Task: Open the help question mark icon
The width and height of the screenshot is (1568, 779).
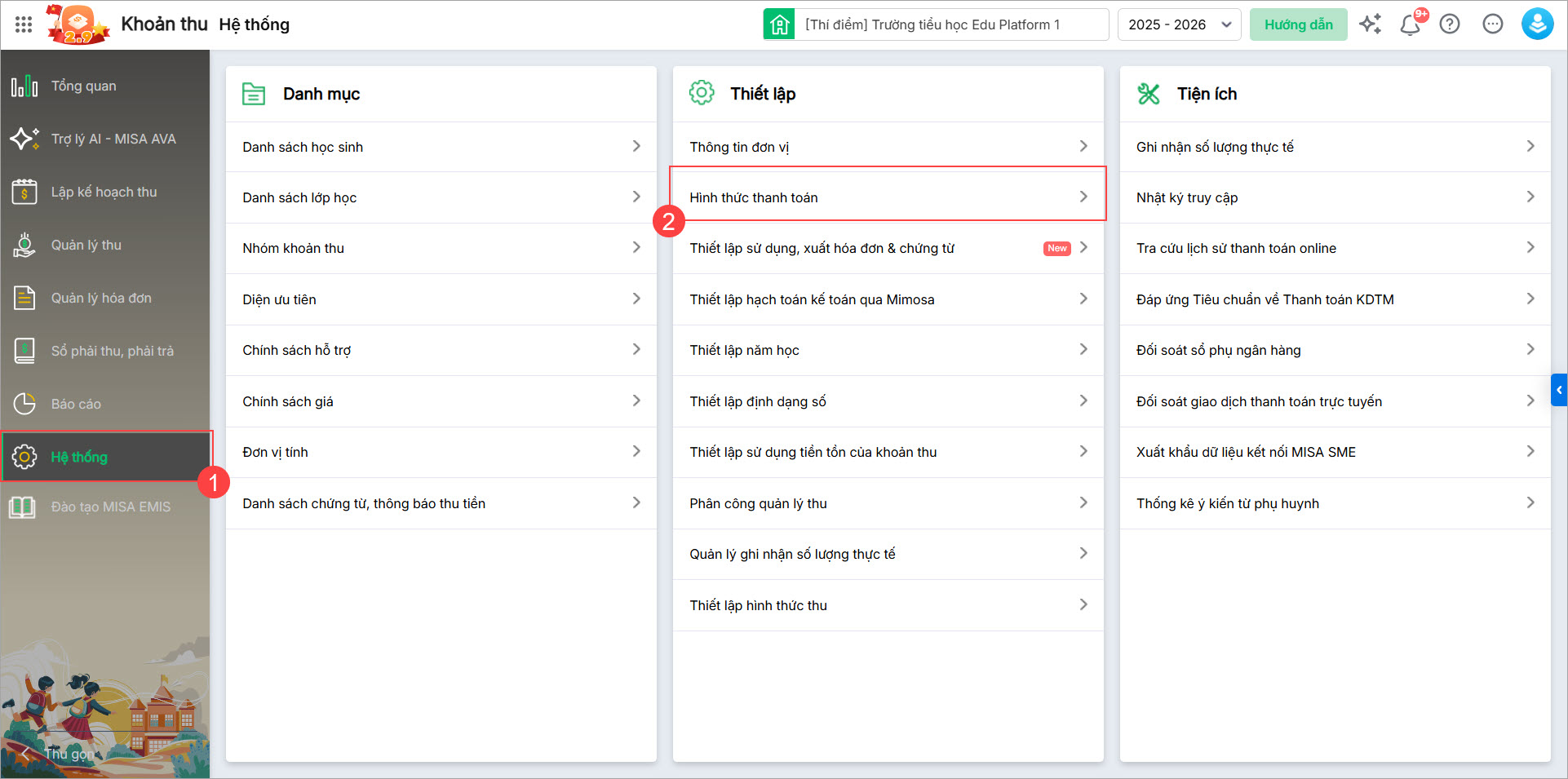Action: 1450,24
